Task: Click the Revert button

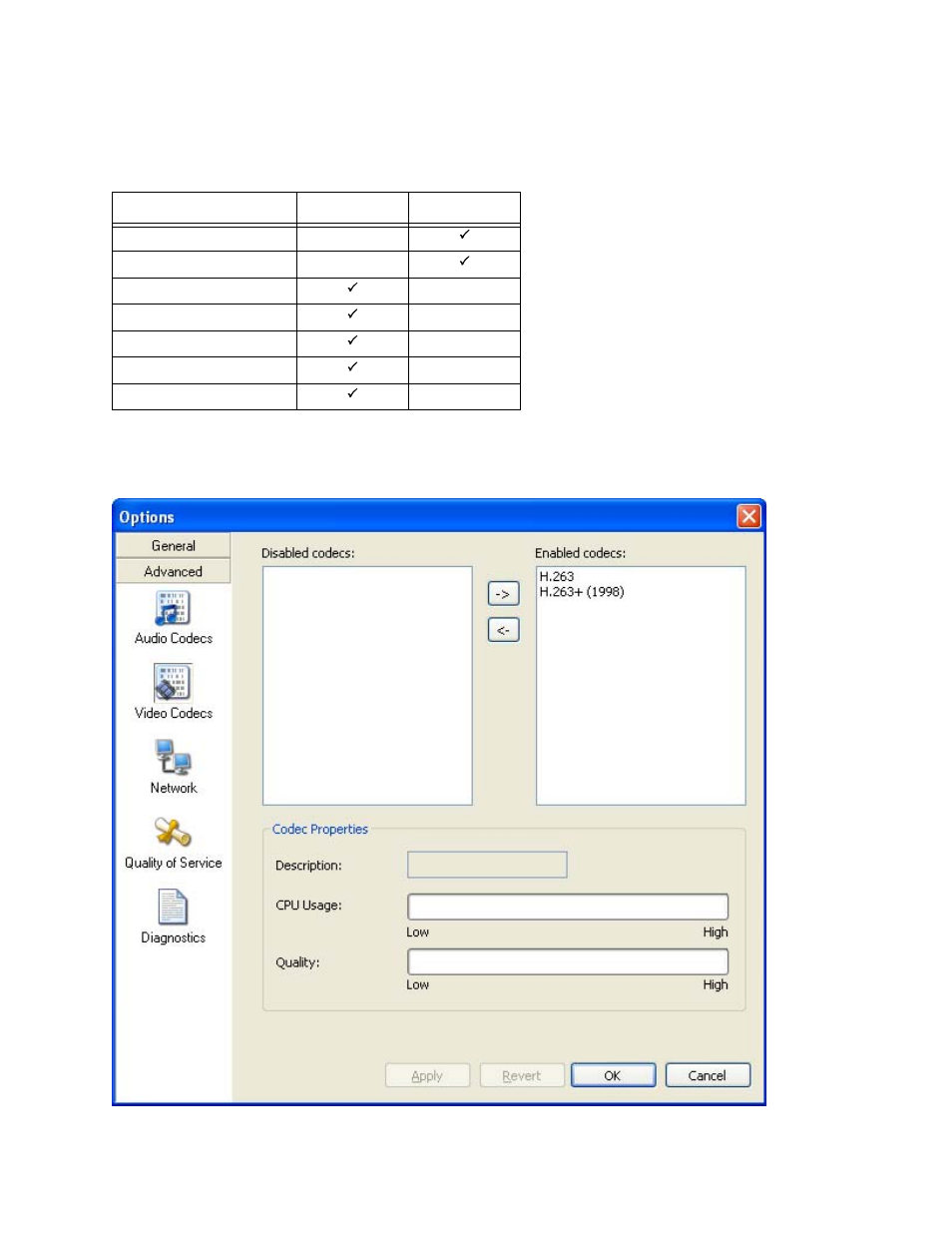Action: [522, 1075]
